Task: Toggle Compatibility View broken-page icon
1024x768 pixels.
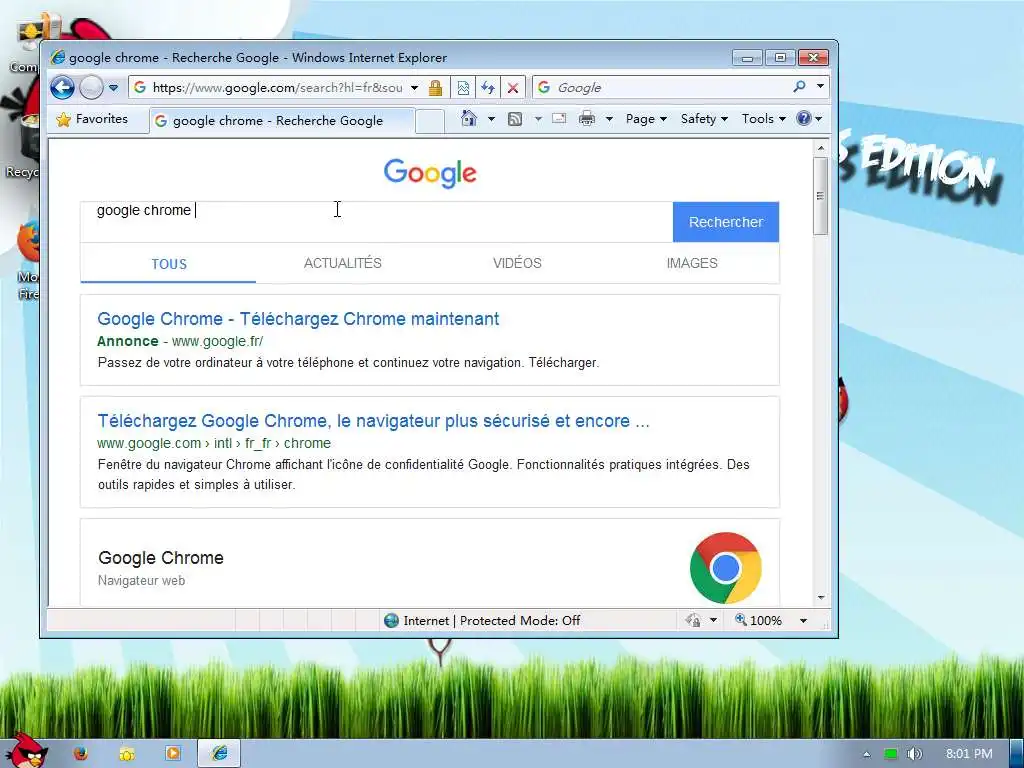Action: (x=463, y=88)
